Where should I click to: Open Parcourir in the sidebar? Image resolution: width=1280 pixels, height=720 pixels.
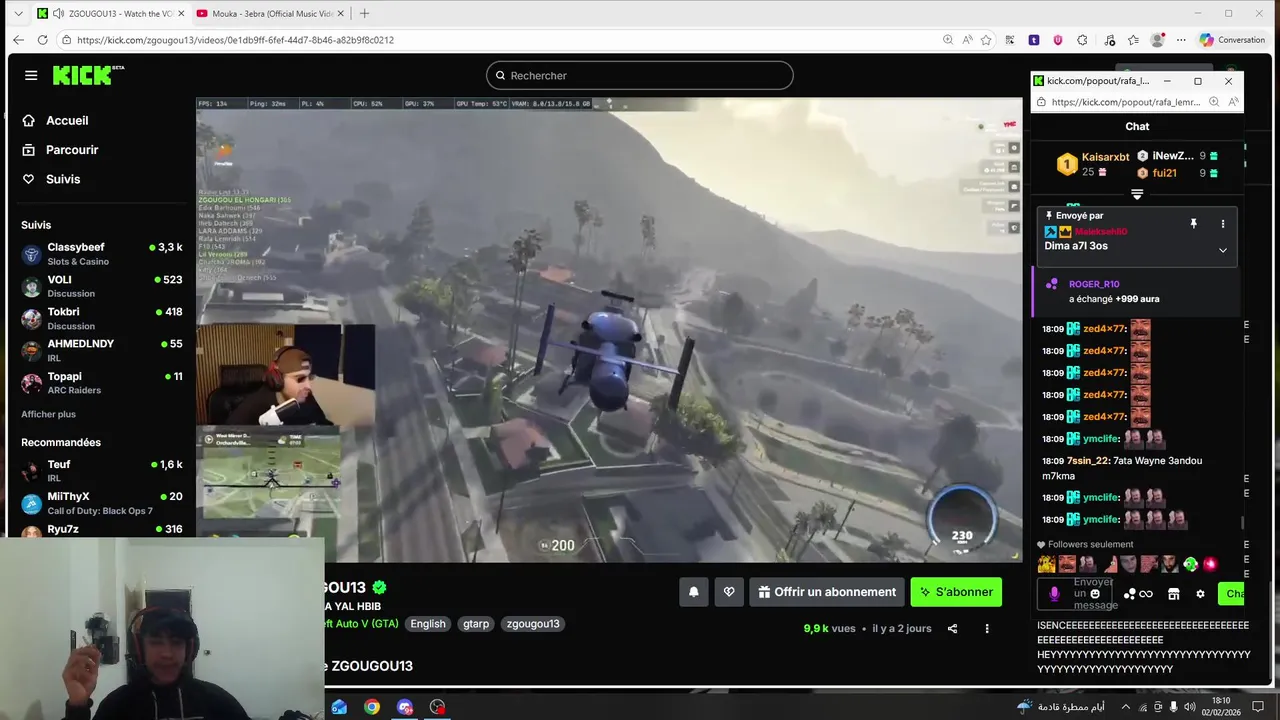tap(72, 150)
